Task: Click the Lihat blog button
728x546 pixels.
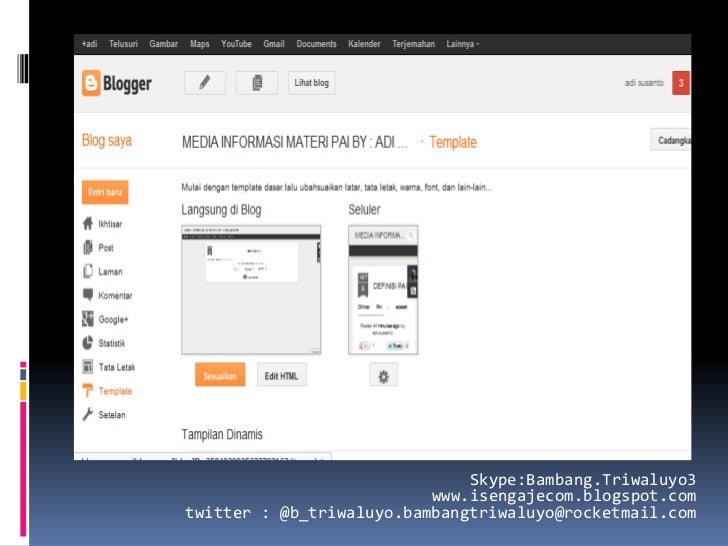Action: tap(312, 83)
